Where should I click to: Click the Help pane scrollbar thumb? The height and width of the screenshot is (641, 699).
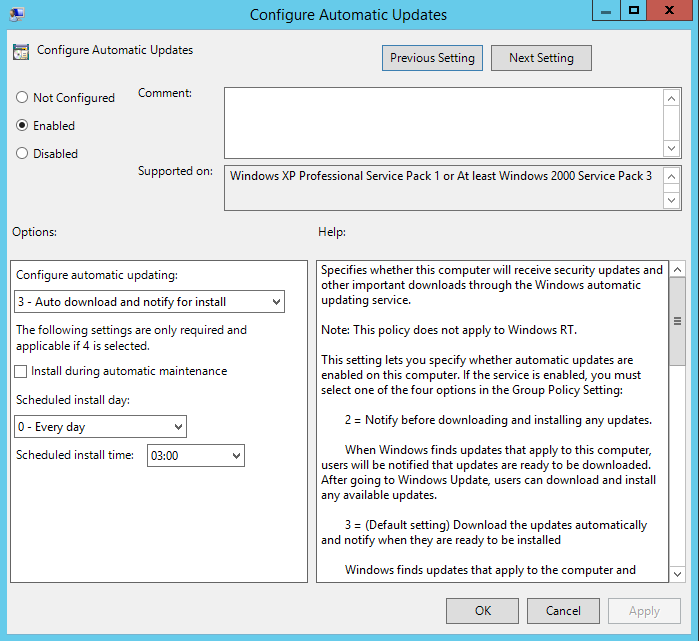(677, 321)
